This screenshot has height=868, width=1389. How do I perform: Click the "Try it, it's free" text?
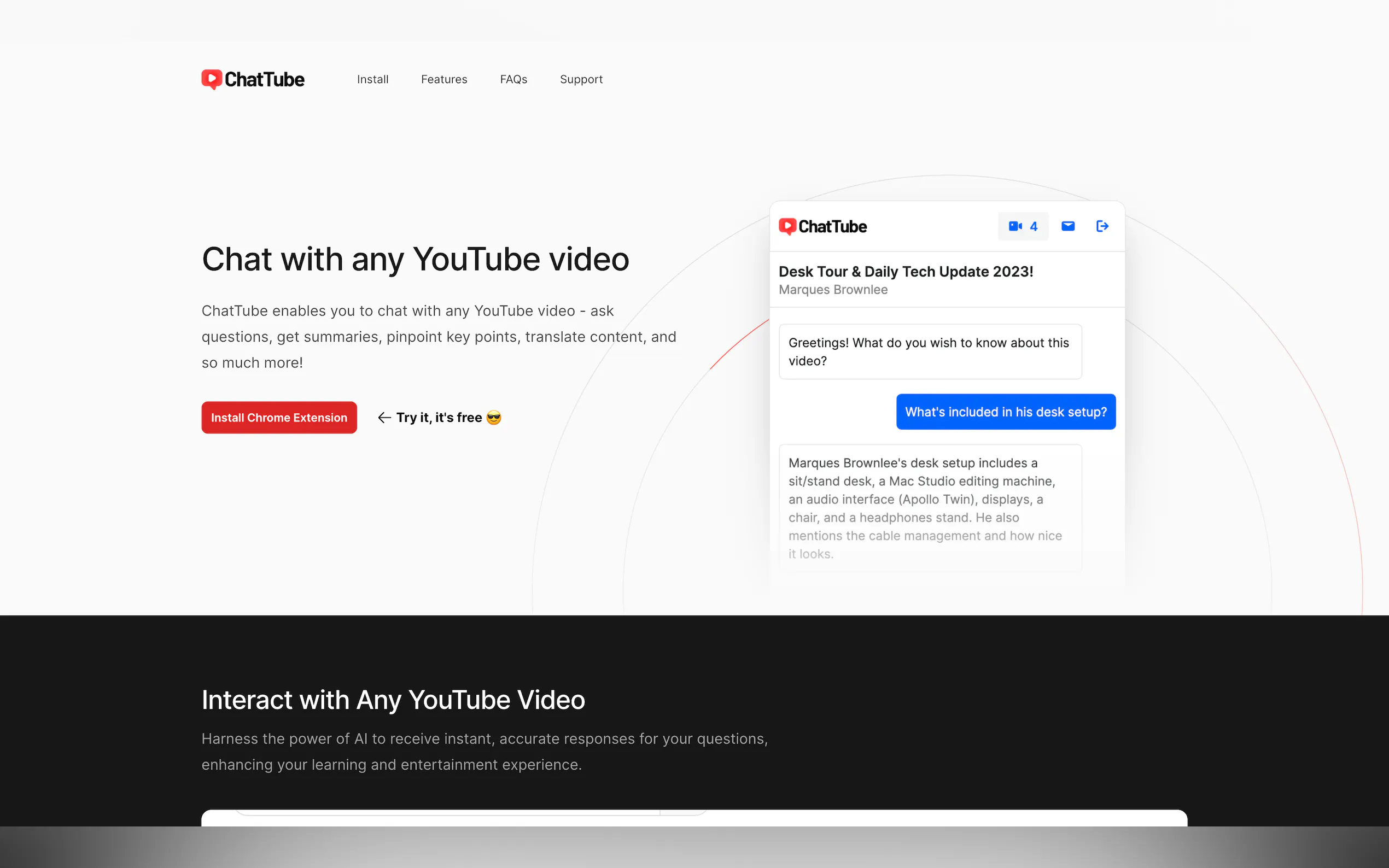pos(439,418)
